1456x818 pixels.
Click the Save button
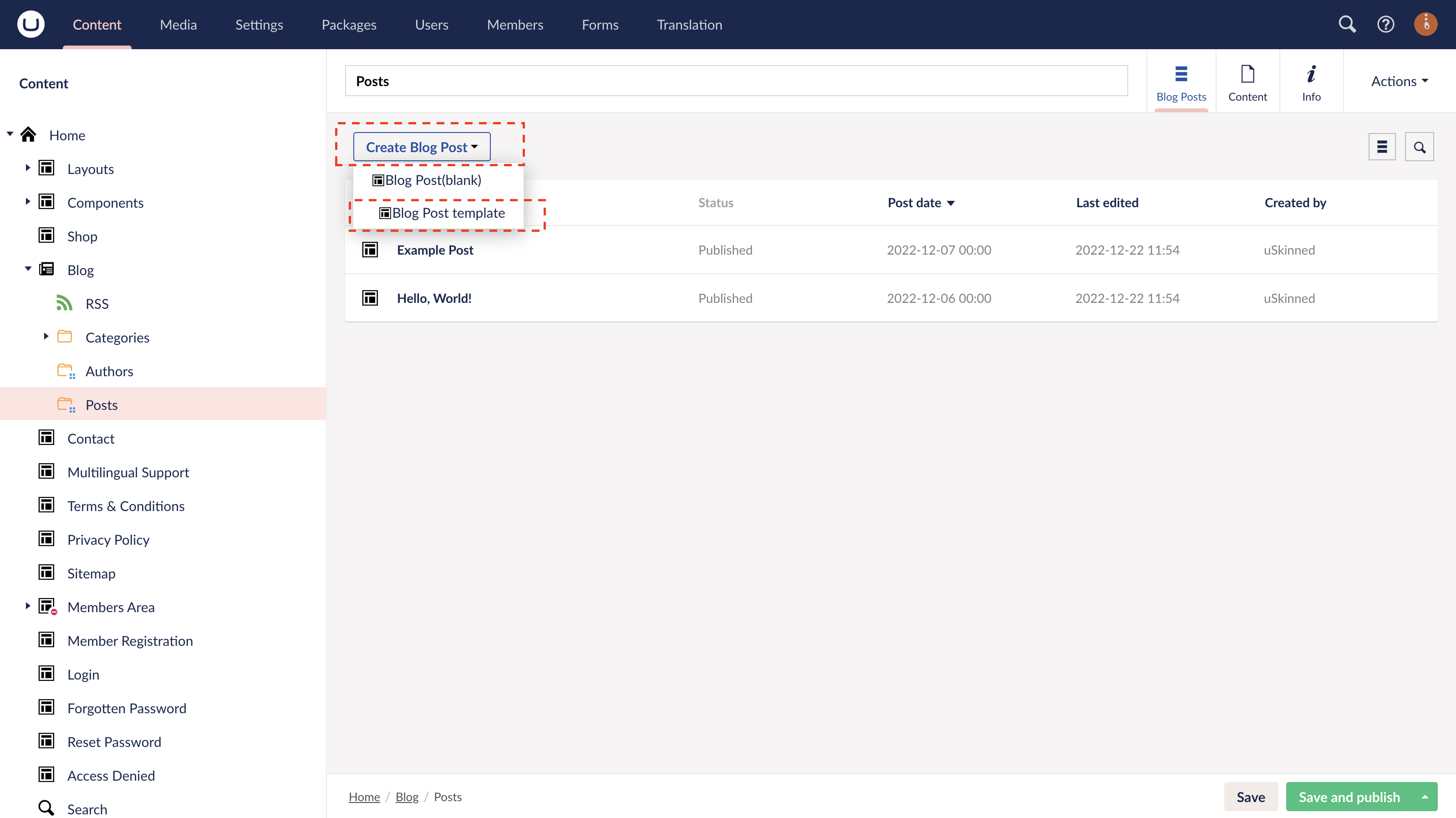coord(1250,797)
